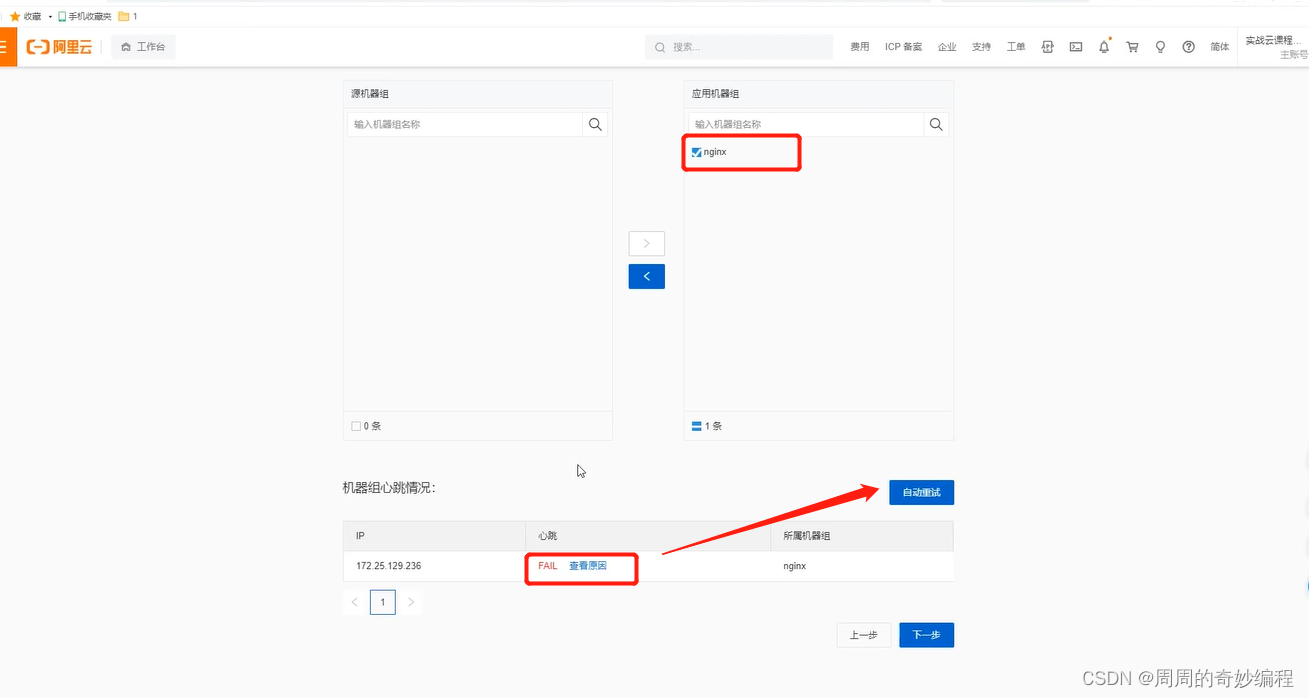Image resolution: width=1309 pixels, height=698 pixels.
Task: Open the app download icon in the top bar
Action: pos(1047,46)
